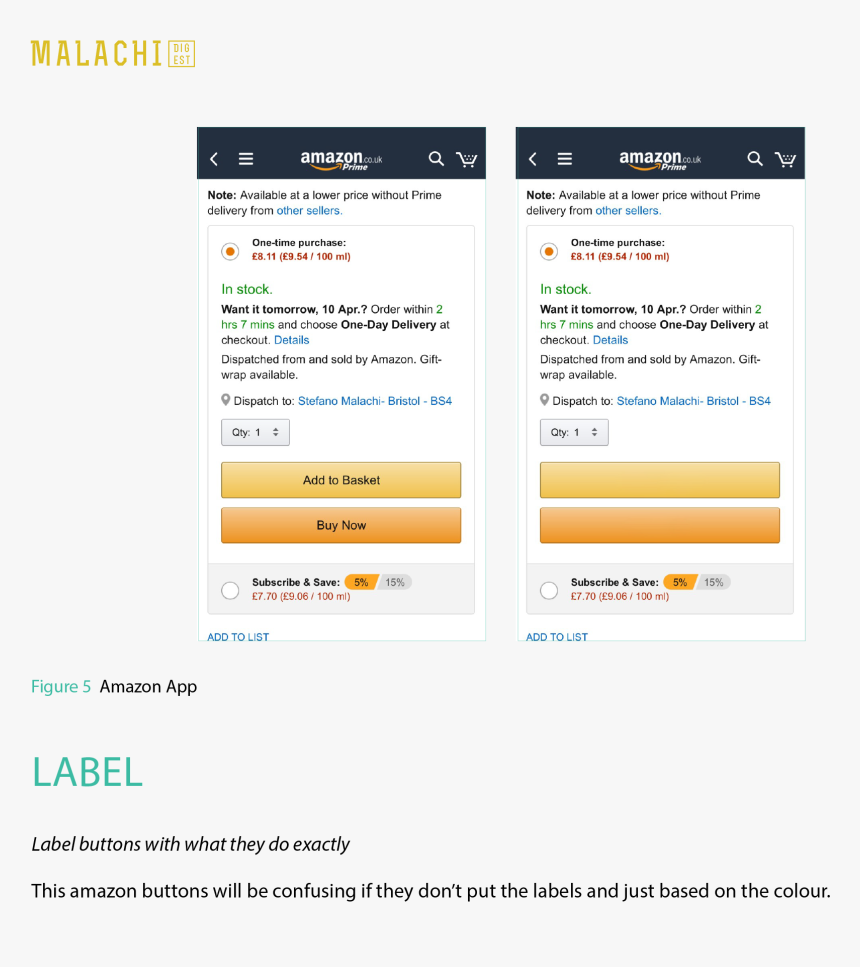Tap the back arrow on the right phone
Image resolution: width=860 pixels, height=967 pixels.
point(532,158)
